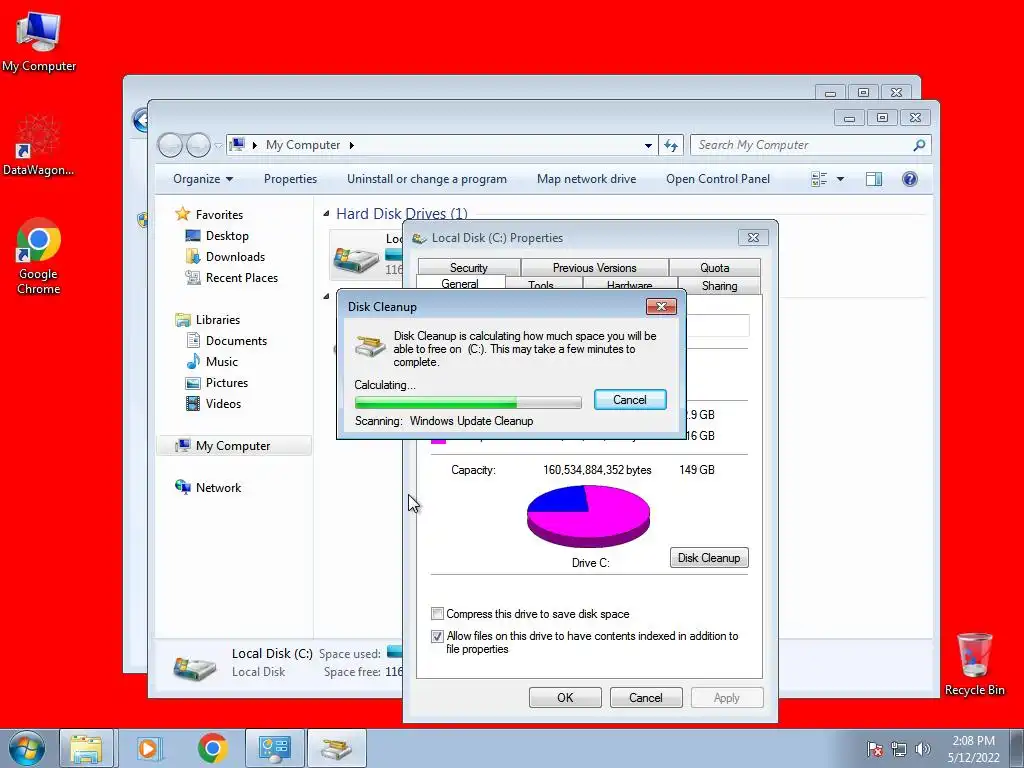Switch to the Previous Versions tab

[x=594, y=268]
